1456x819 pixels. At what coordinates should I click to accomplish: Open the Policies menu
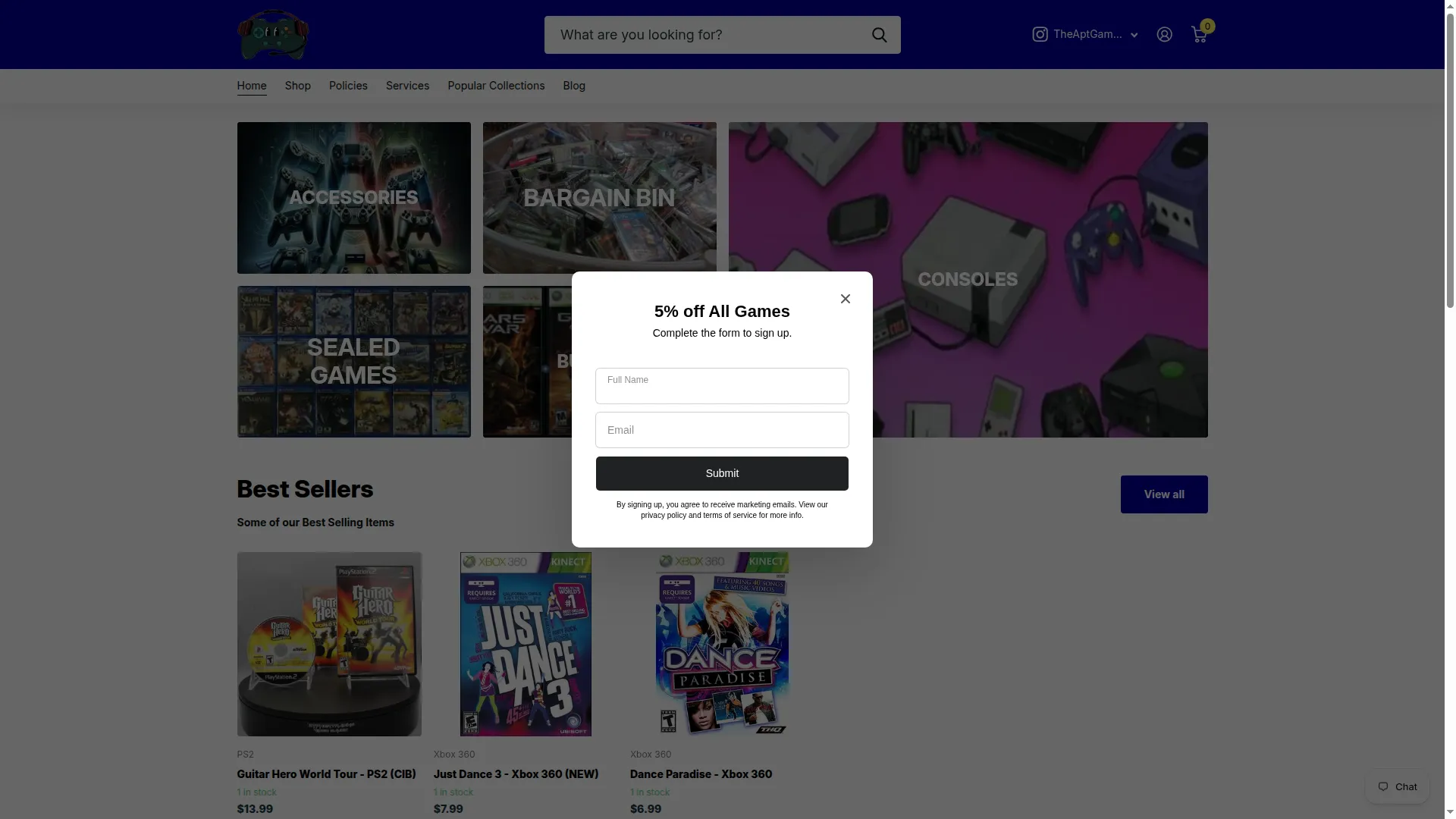coord(348,86)
